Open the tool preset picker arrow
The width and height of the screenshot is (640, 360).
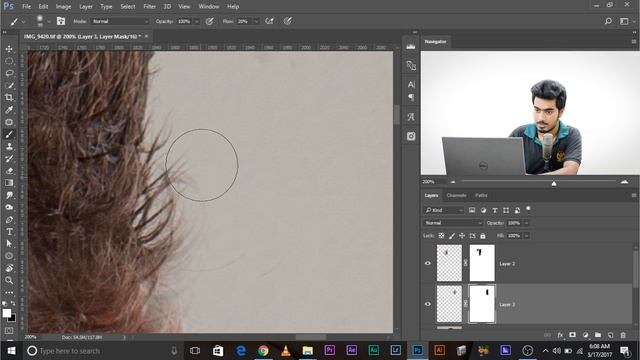click(x=24, y=21)
